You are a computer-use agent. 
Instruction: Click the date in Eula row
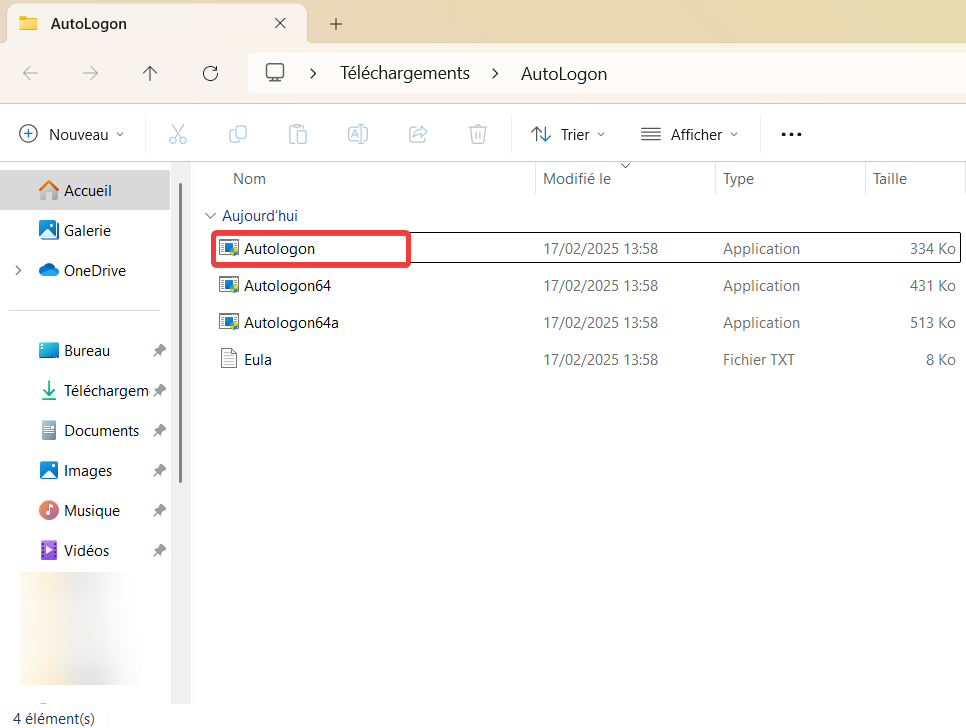pyautogui.click(x=601, y=360)
